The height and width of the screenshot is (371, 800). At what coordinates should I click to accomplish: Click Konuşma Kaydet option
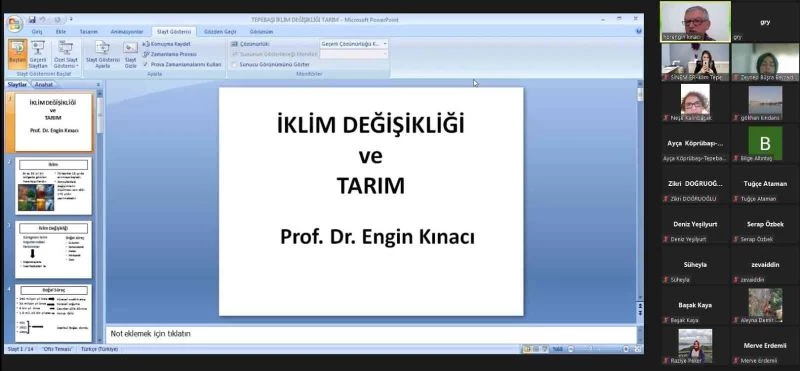coord(166,44)
